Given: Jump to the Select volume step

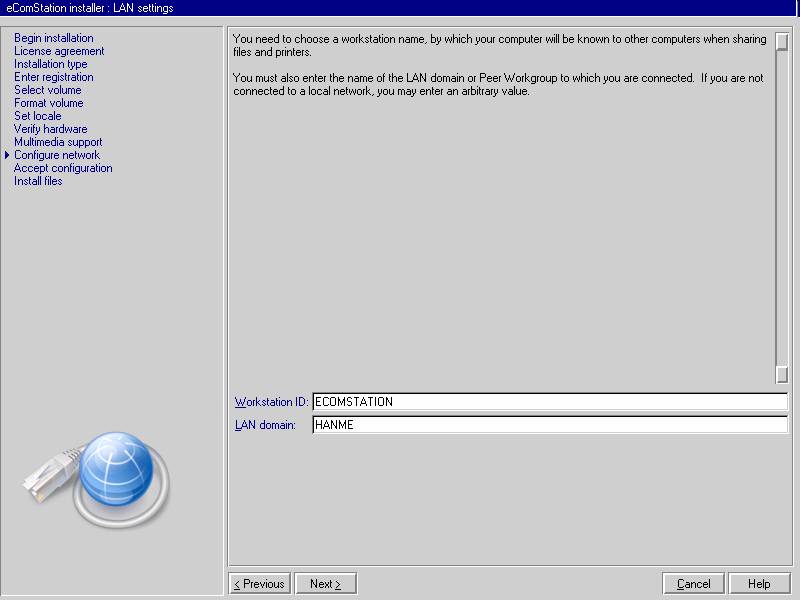Looking at the screenshot, I should [x=48, y=90].
